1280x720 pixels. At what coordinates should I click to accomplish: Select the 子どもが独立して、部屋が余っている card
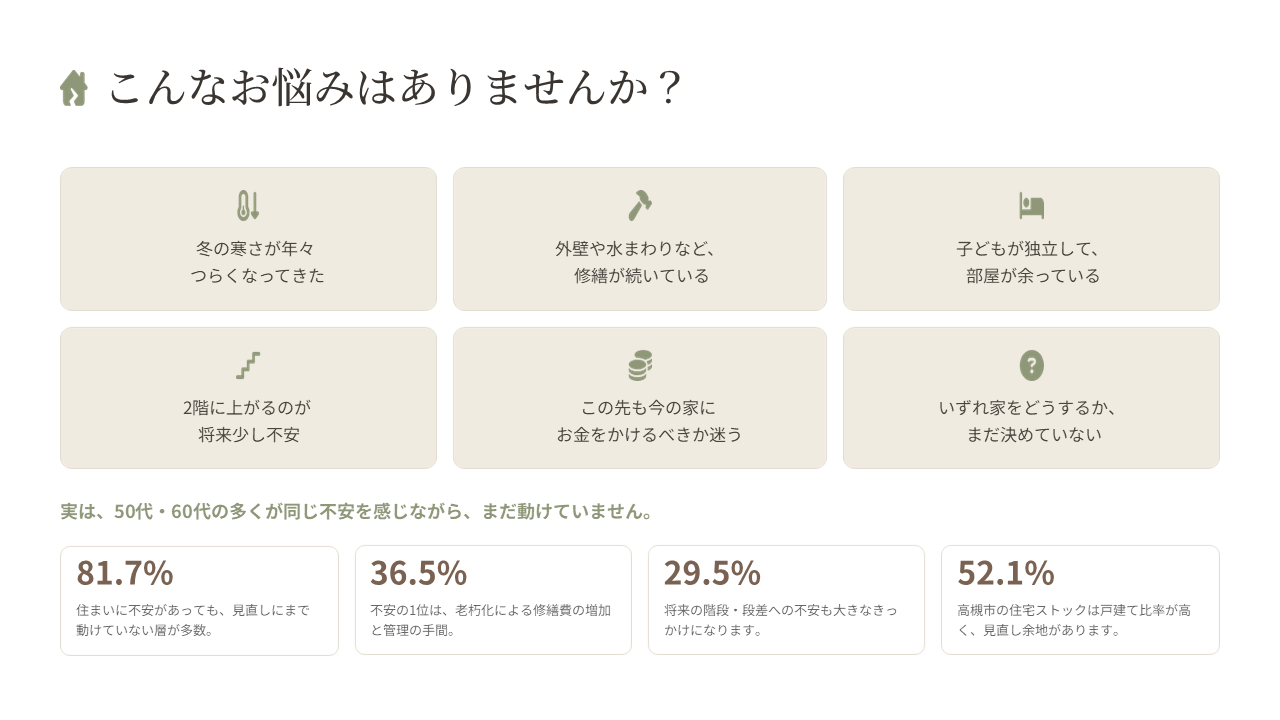1031,239
